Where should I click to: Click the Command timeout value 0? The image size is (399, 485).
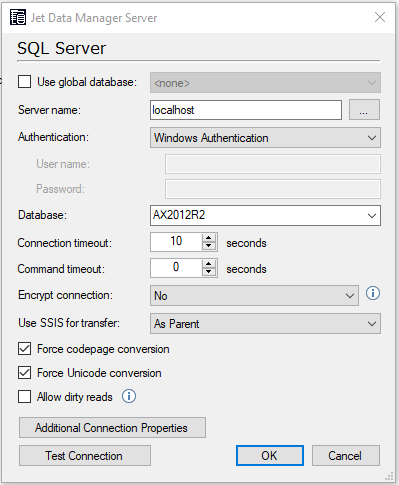point(176,268)
